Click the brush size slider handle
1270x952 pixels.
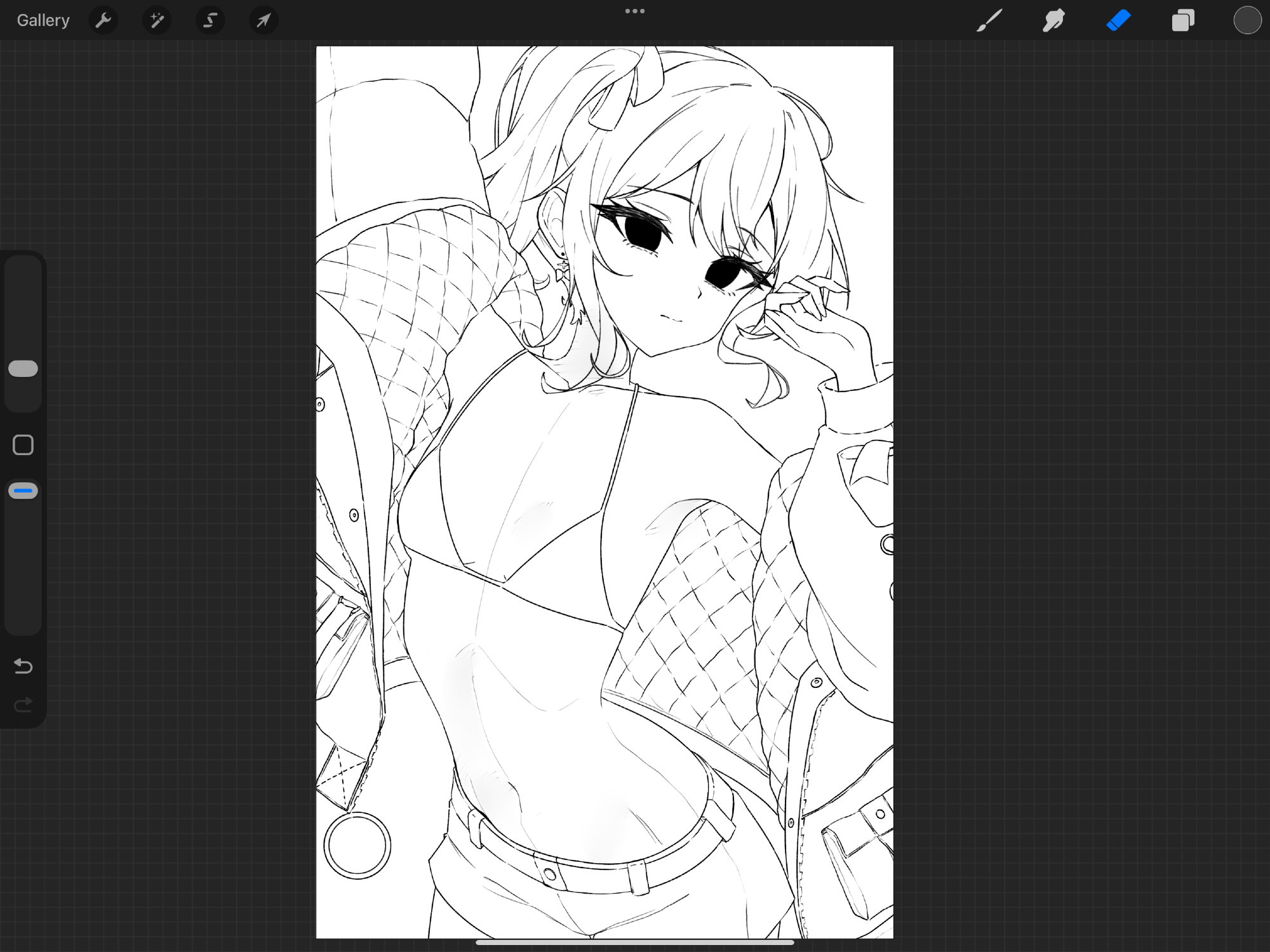(23, 369)
